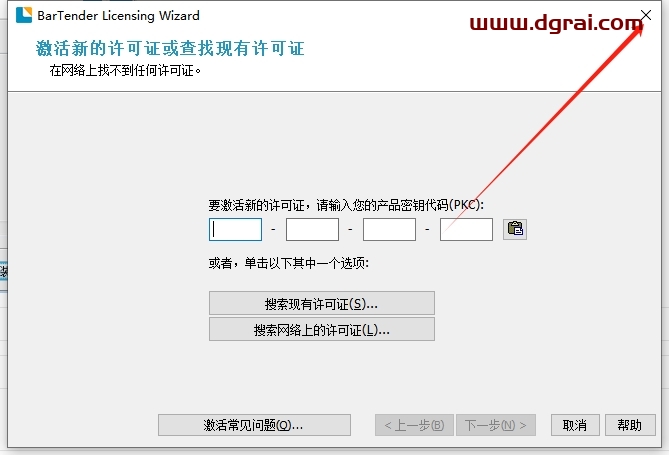Viewport: 669px width, 455px height.
Task: Close the BarTender Licensing Wizard window
Action: (x=646, y=15)
